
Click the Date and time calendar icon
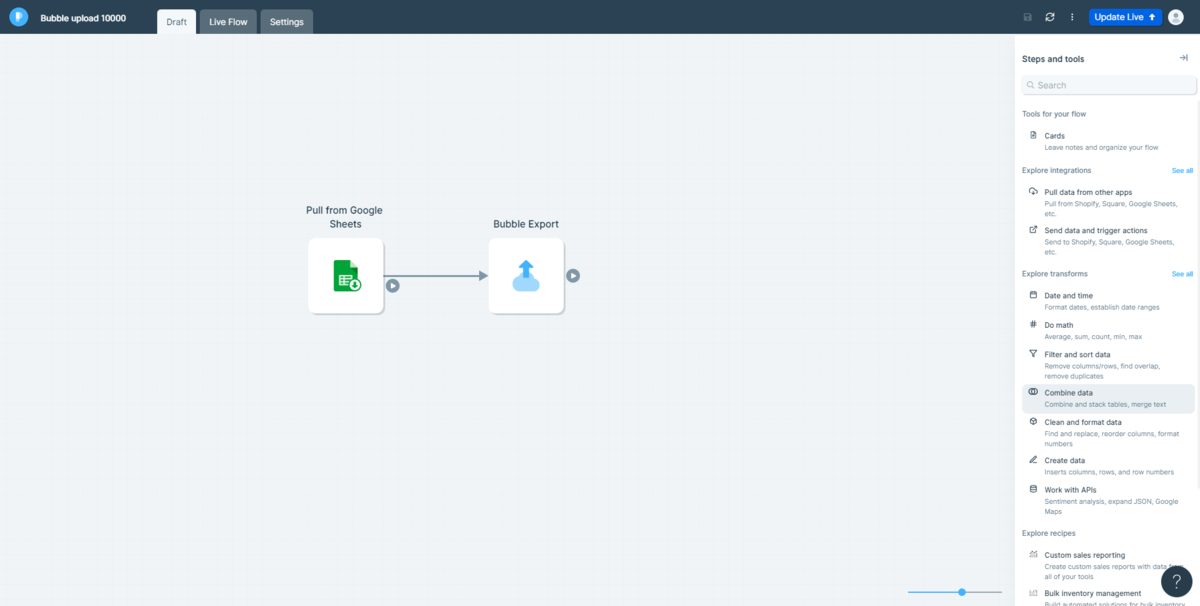click(x=1033, y=295)
